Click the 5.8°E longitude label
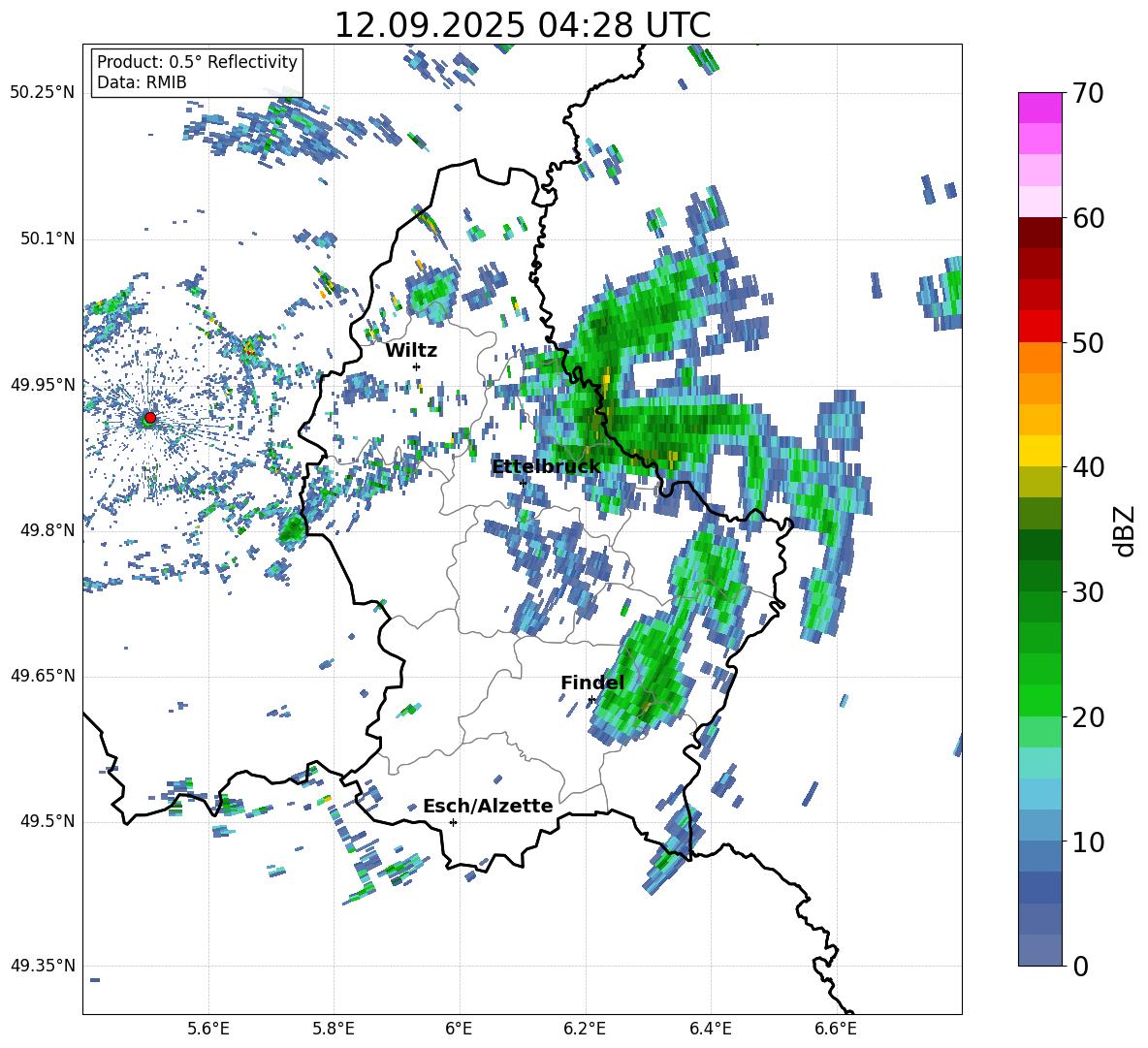 coord(334,1029)
